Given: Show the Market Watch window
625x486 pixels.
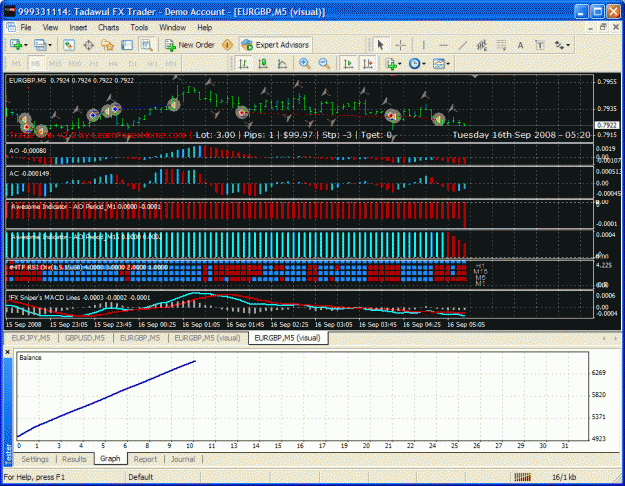Looking at the screenshot, I should coord(69,45).
